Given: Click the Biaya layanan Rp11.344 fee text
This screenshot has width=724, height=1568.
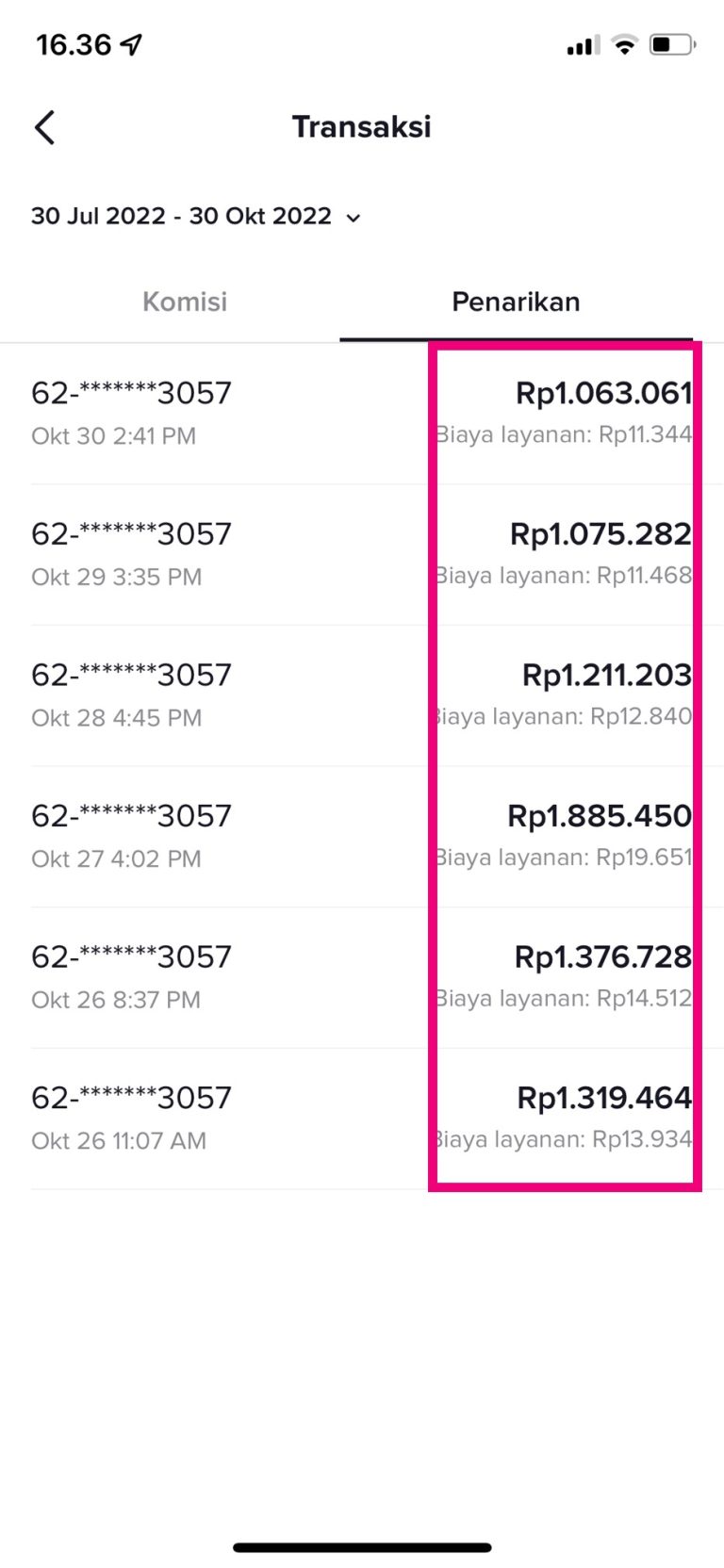Looking at the screenshot, I should click(x=564, y=434).
